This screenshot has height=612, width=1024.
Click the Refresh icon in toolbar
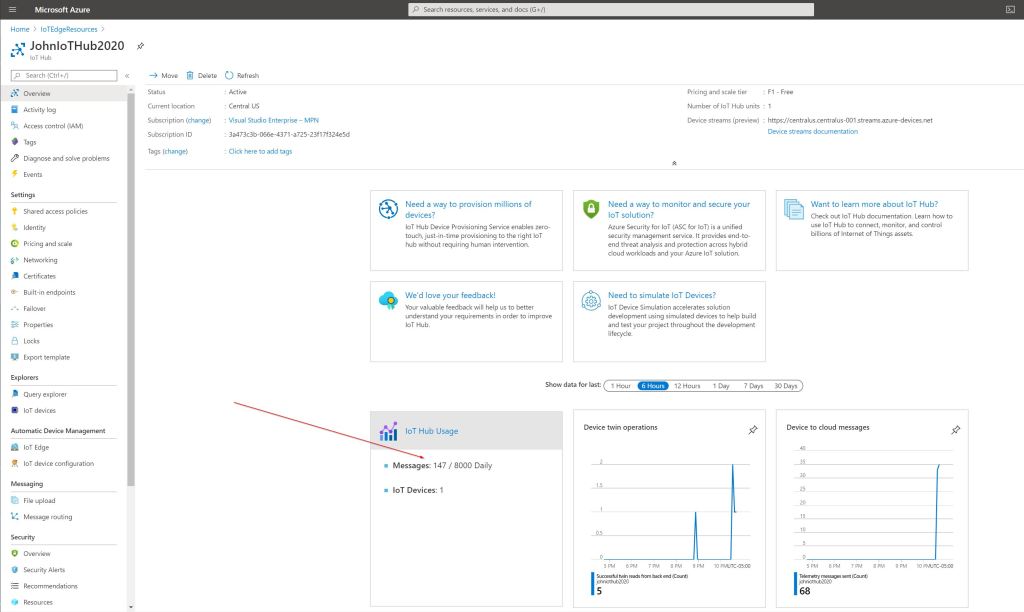[229, 75]
